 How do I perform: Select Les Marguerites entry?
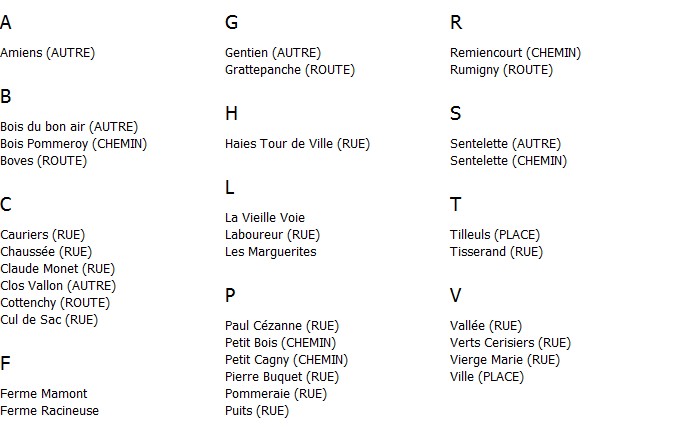270,252
